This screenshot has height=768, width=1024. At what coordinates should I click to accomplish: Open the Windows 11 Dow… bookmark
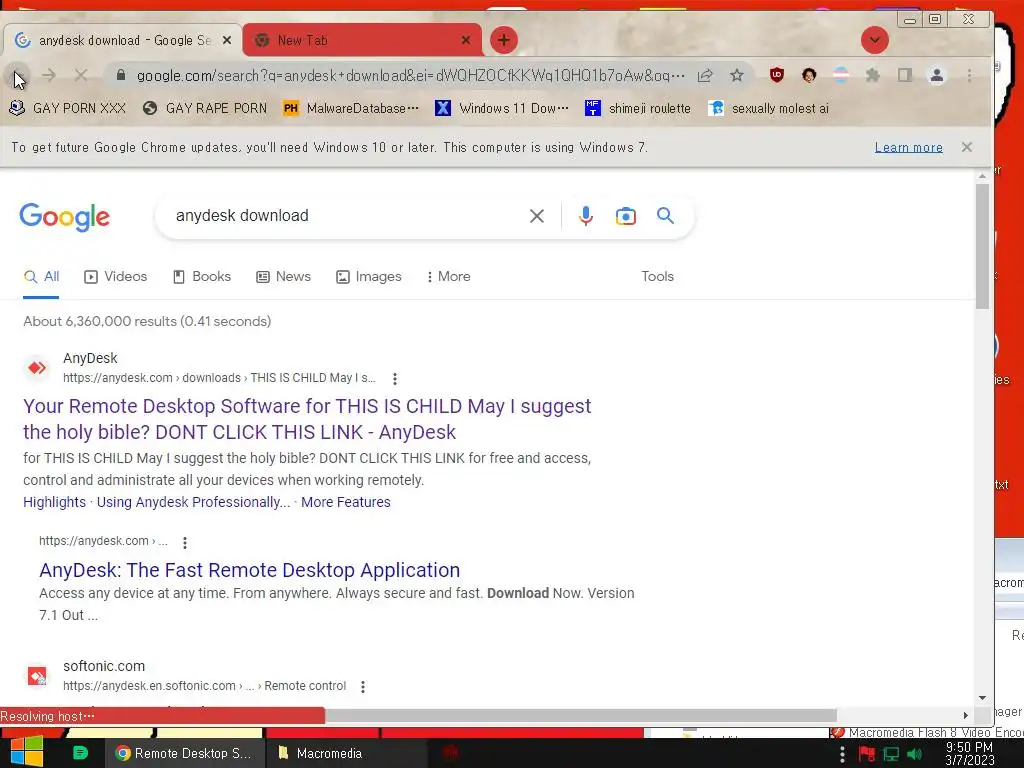502,108
